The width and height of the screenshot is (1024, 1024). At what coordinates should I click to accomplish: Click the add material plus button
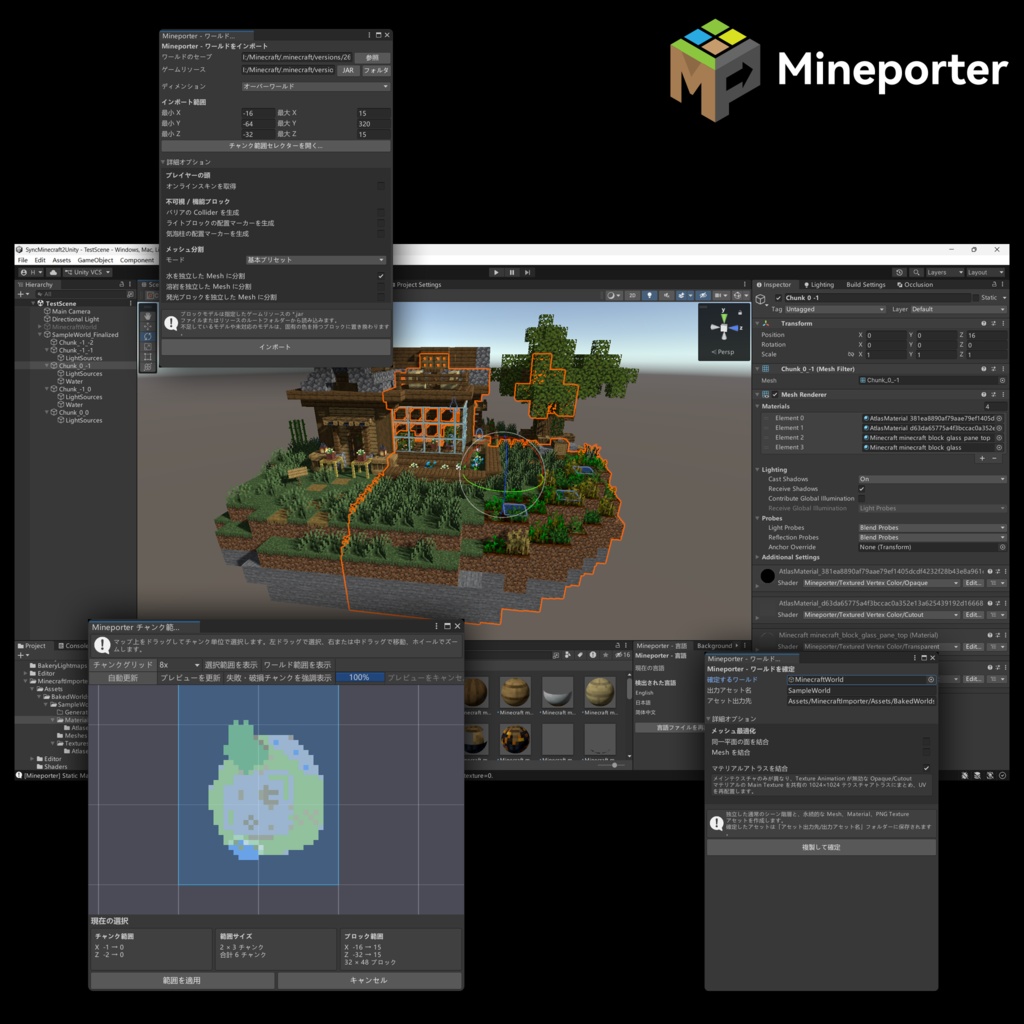click(x=982, y=458)
